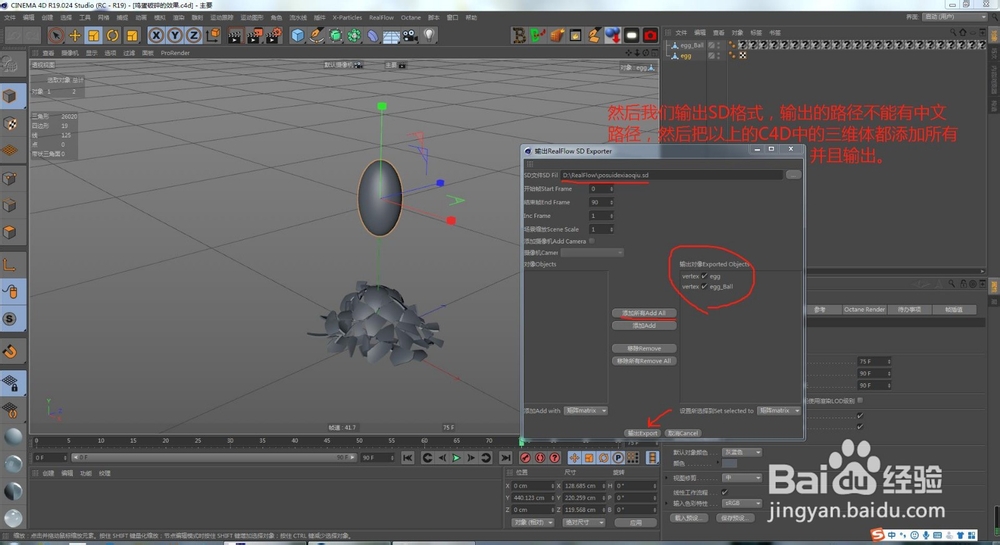
Task: Toggle Y axis lock
Action: click(x=175, y=36)
